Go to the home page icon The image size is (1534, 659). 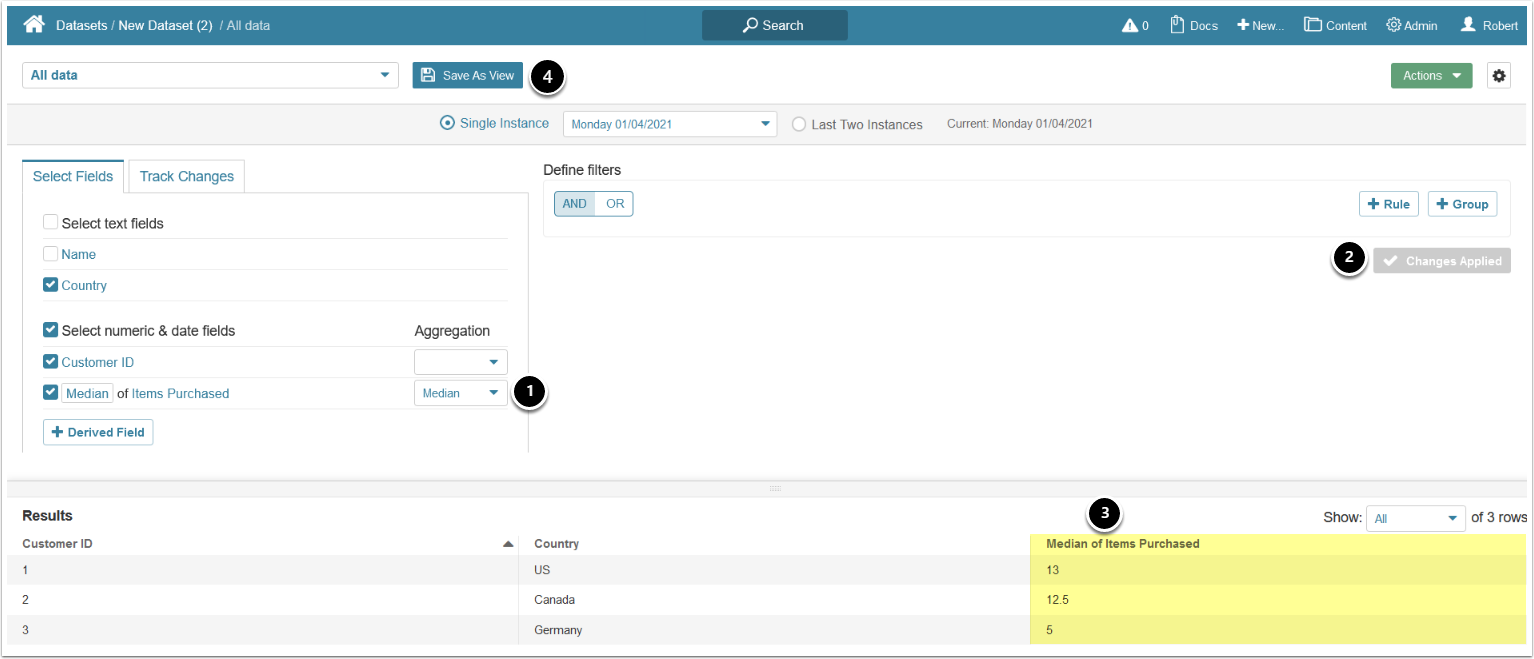pos(34,24)
